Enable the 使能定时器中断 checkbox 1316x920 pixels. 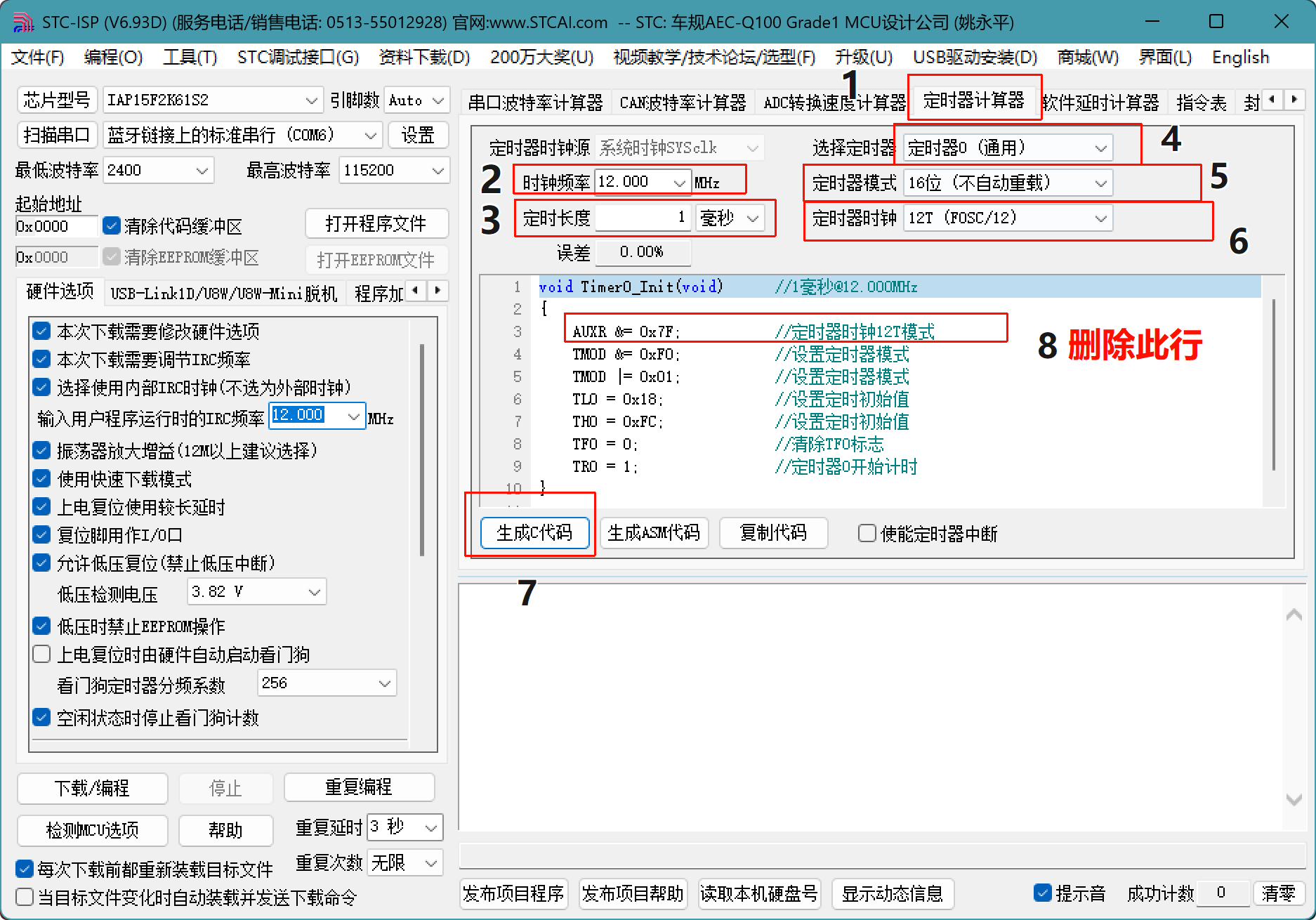tap(867, 534)
